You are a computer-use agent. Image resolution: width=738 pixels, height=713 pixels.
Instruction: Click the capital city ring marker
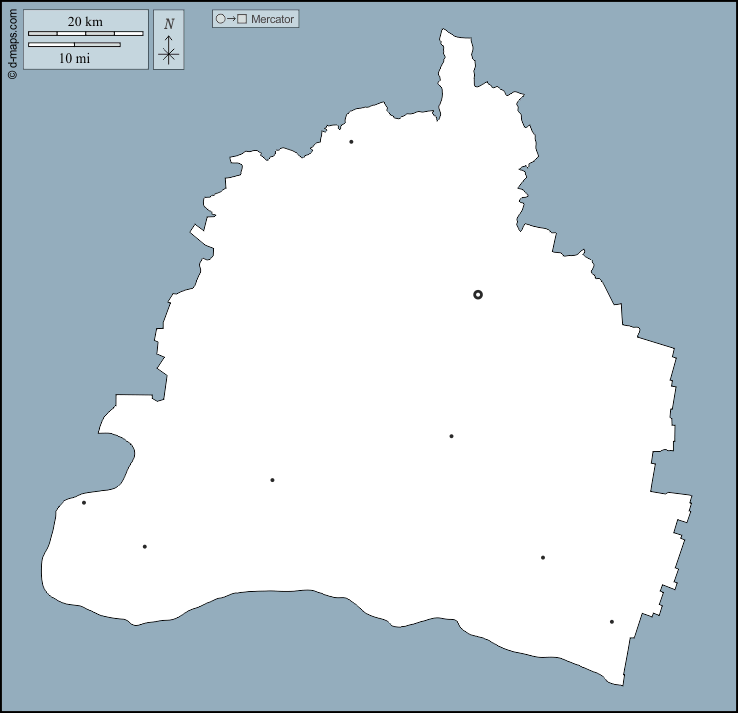coord(478,294)
